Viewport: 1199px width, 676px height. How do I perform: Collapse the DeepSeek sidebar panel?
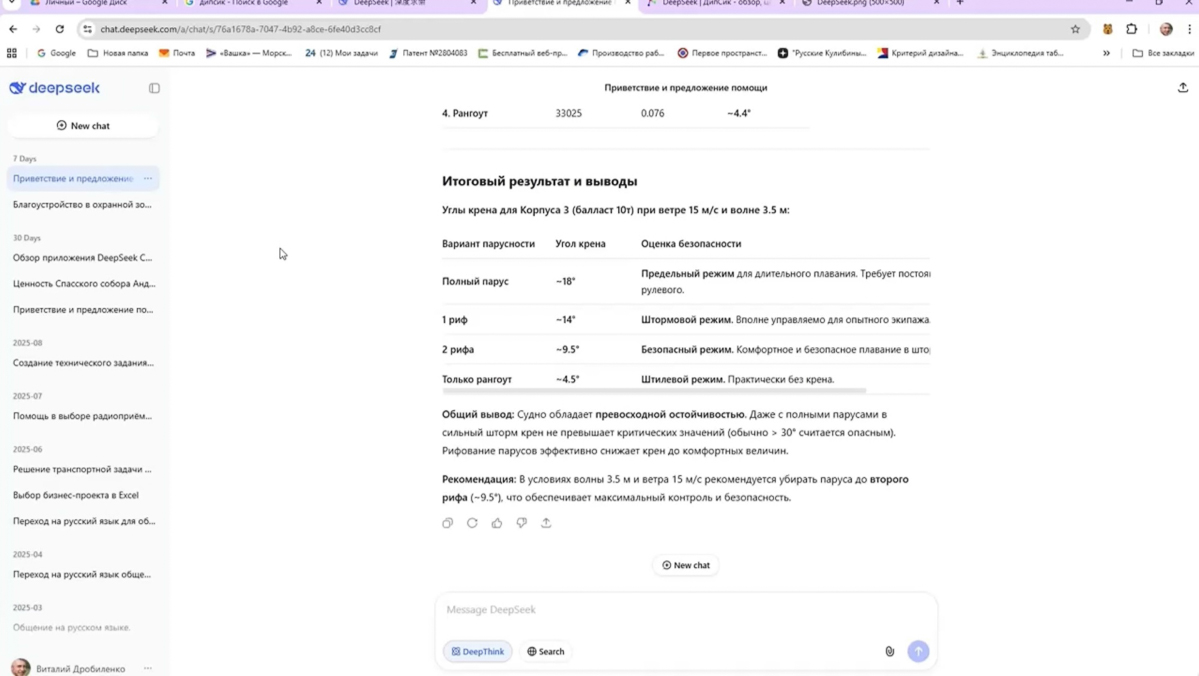click(154, 88)
